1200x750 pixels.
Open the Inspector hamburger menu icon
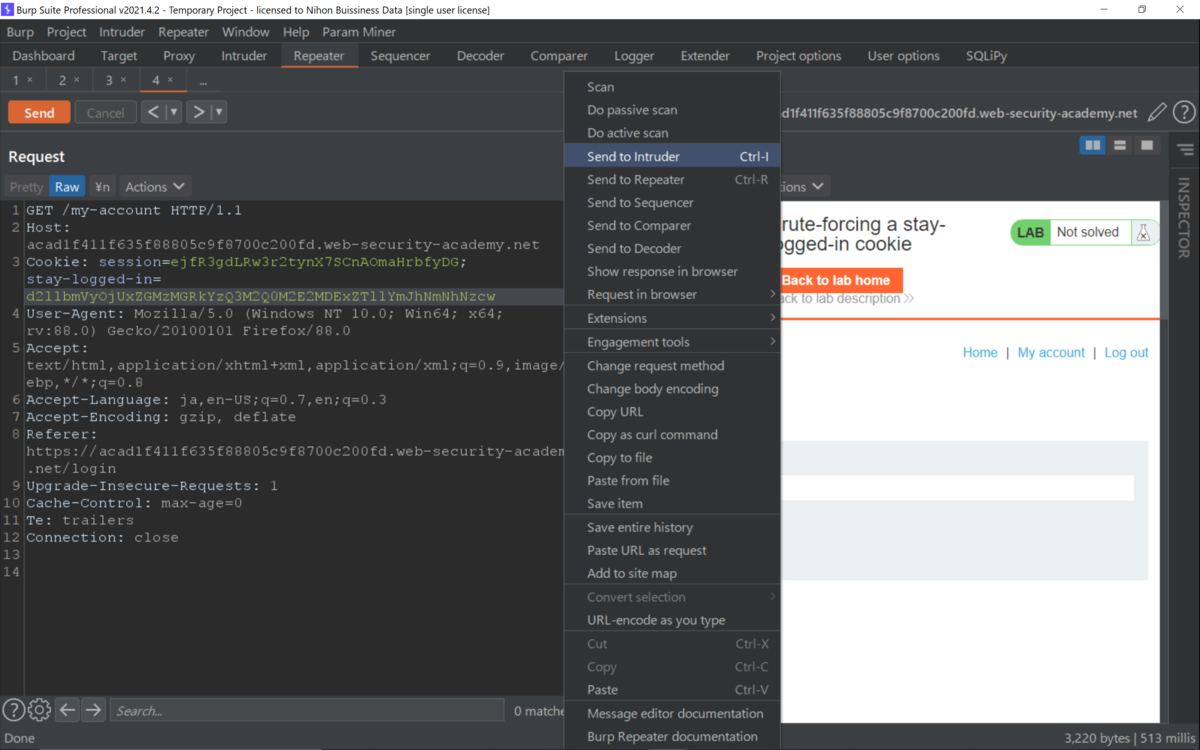1185,150
